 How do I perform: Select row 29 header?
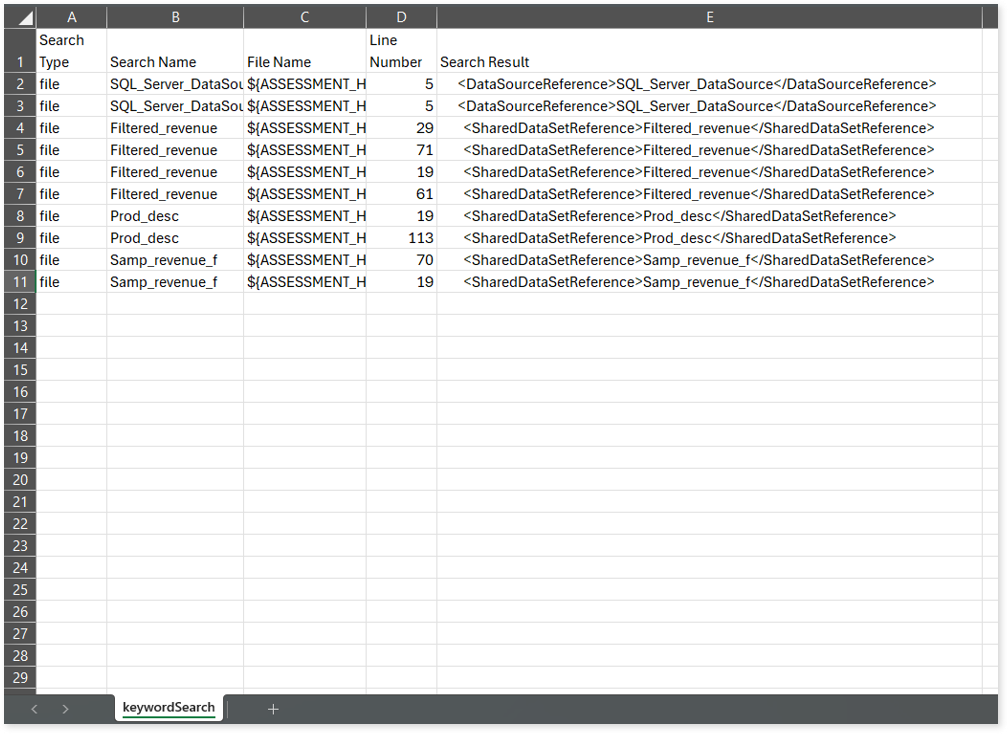pyautogui.click(x=20, y=678)
